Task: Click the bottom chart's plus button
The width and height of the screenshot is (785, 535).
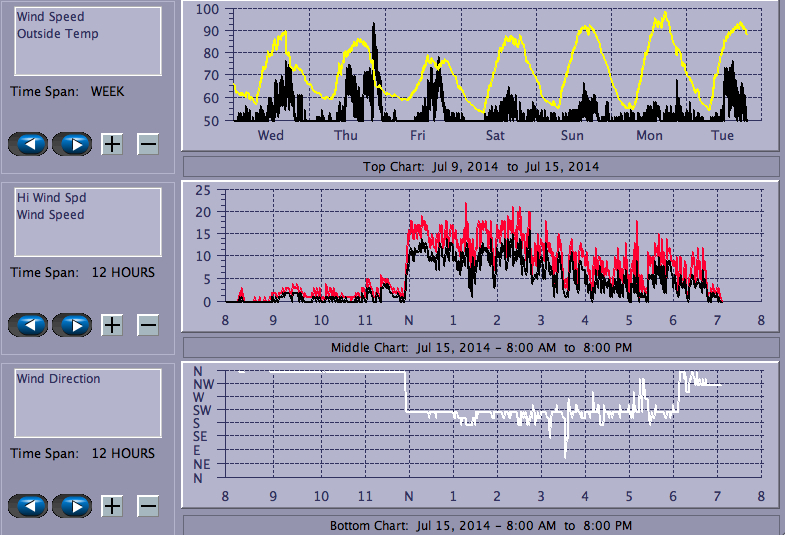Action: click(112, 506)
